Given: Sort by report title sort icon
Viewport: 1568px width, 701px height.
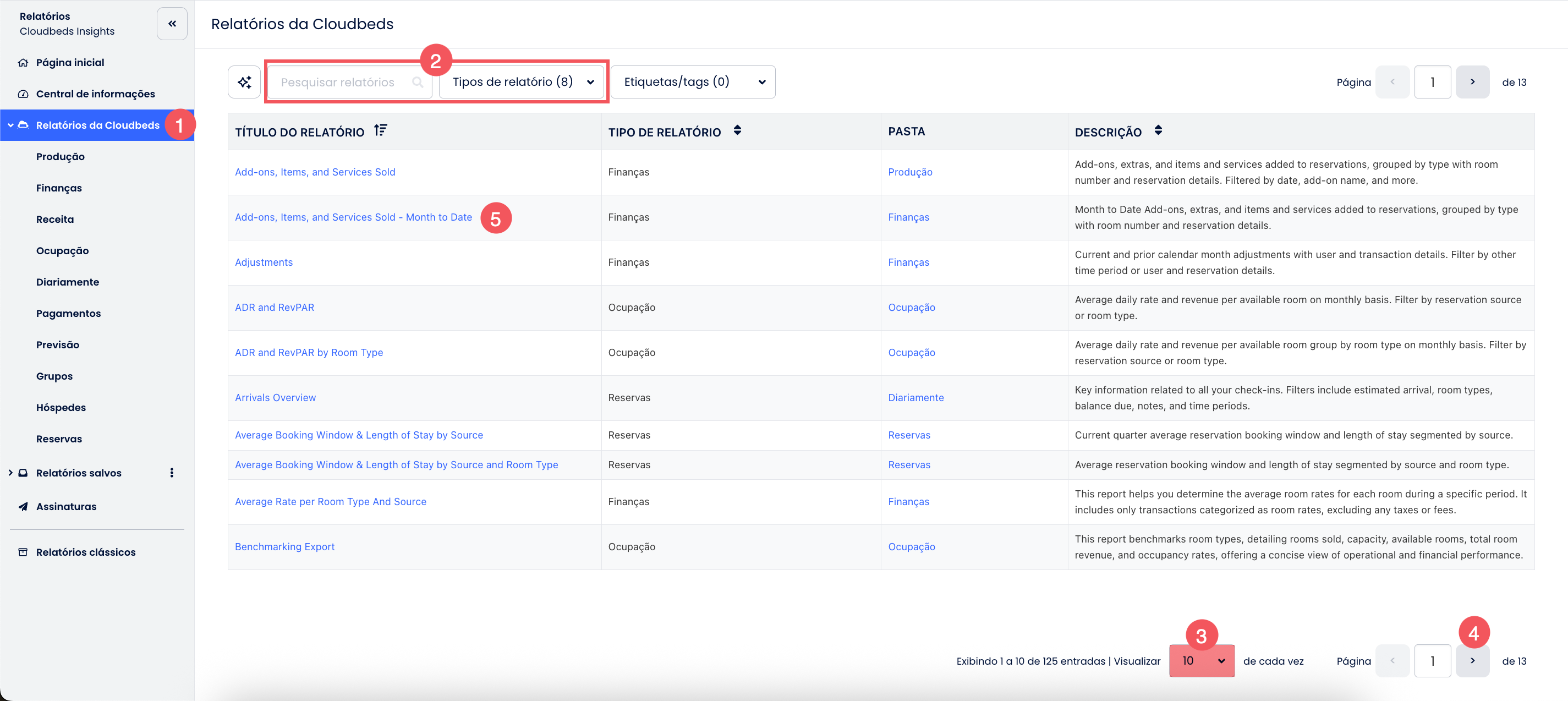Looking at the screenshot, I should point(380,130).
